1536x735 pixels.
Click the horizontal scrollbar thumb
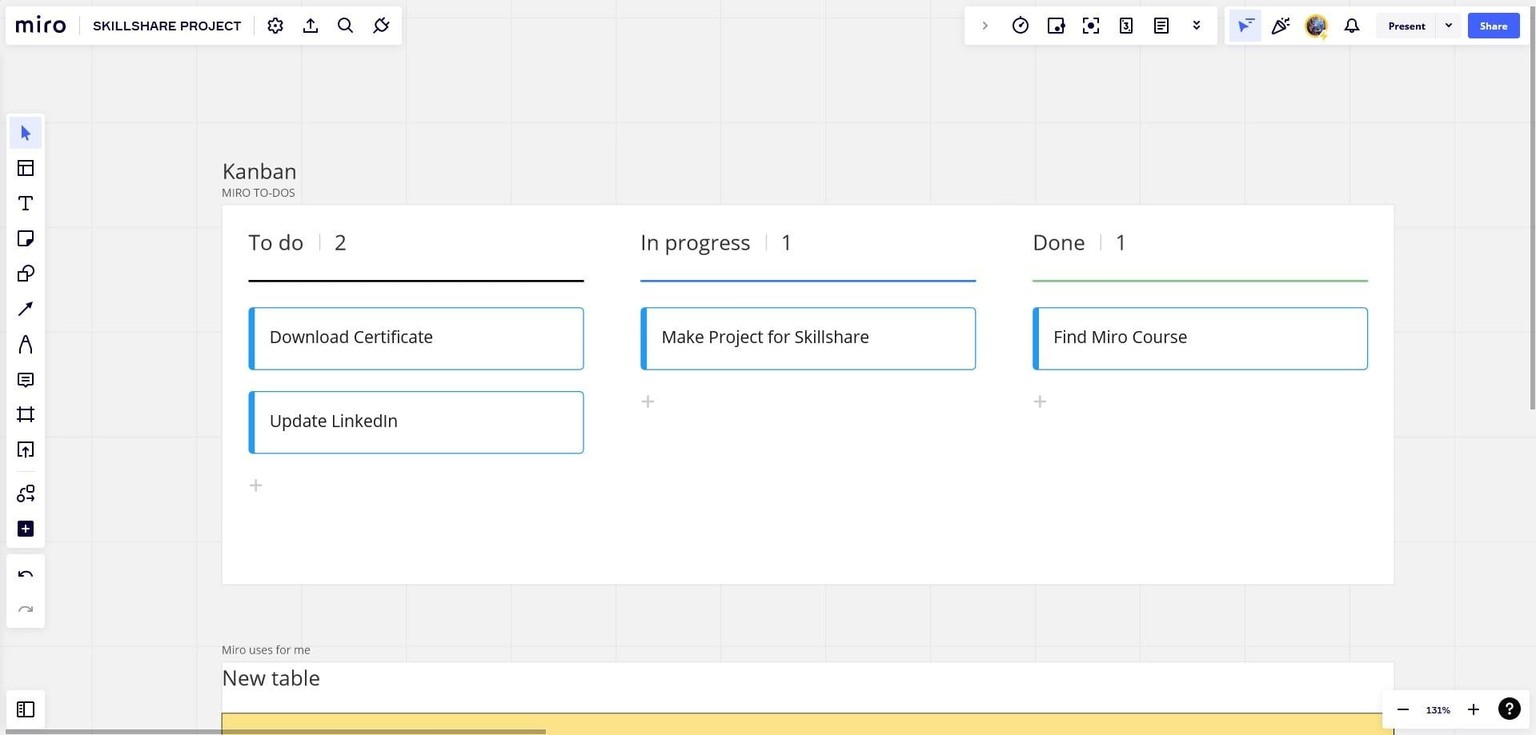click(x=275, y=732)
